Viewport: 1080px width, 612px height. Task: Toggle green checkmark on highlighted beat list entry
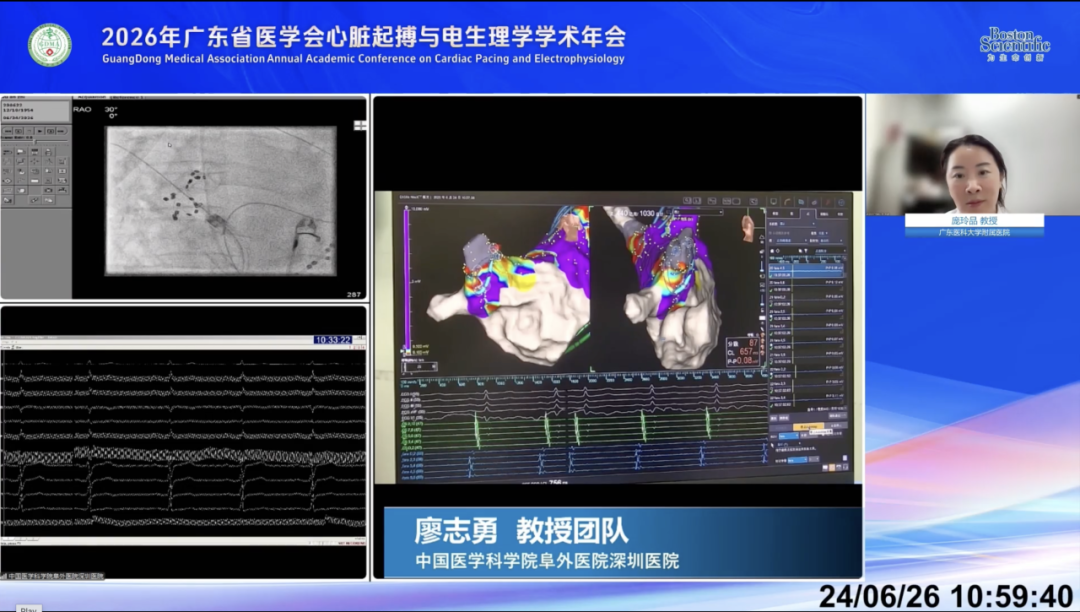point(771,275)
